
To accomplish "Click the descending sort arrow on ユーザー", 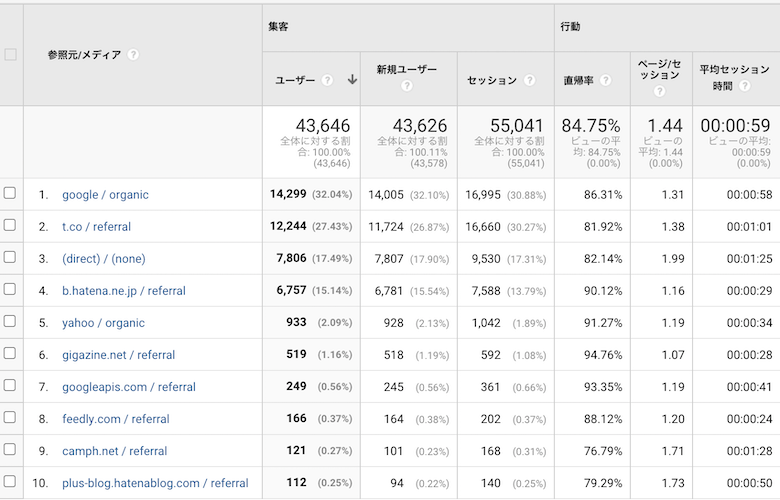I will (352, 80).
